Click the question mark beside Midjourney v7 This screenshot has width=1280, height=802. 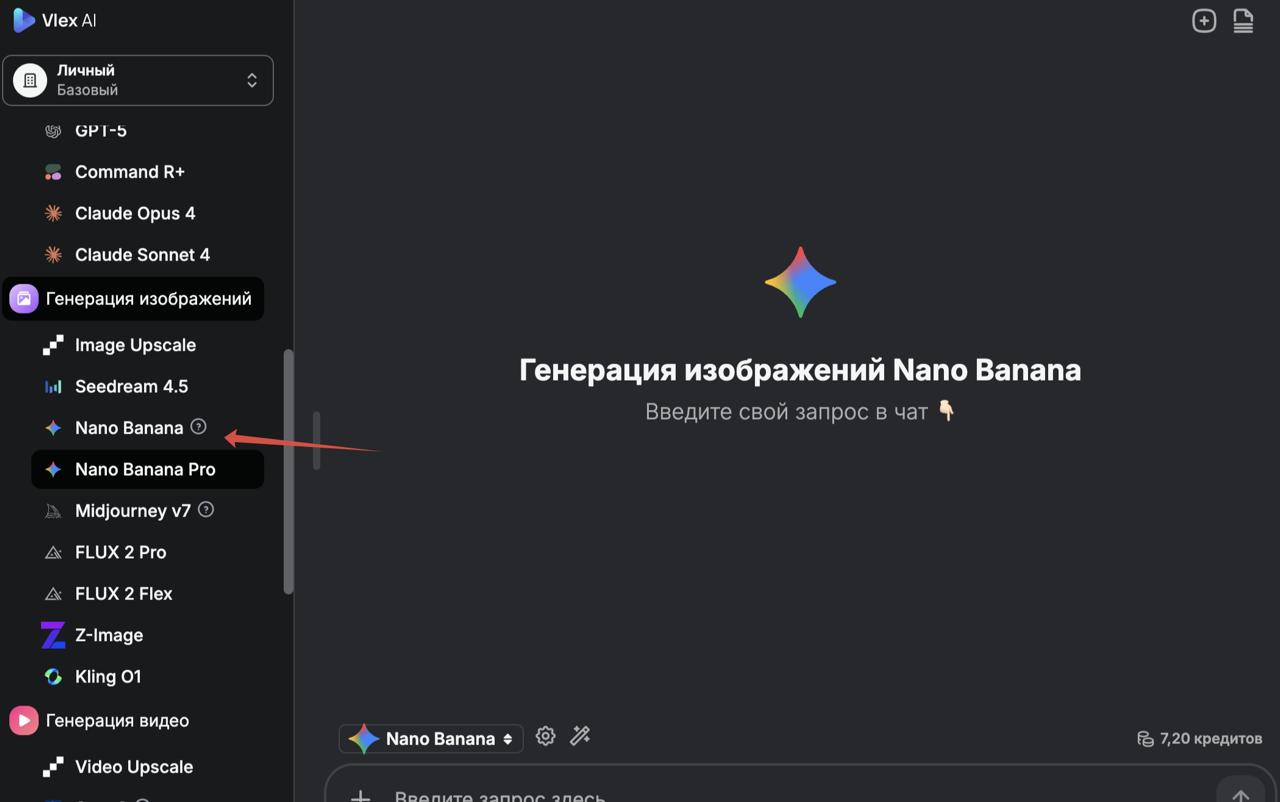pos(205,509)
